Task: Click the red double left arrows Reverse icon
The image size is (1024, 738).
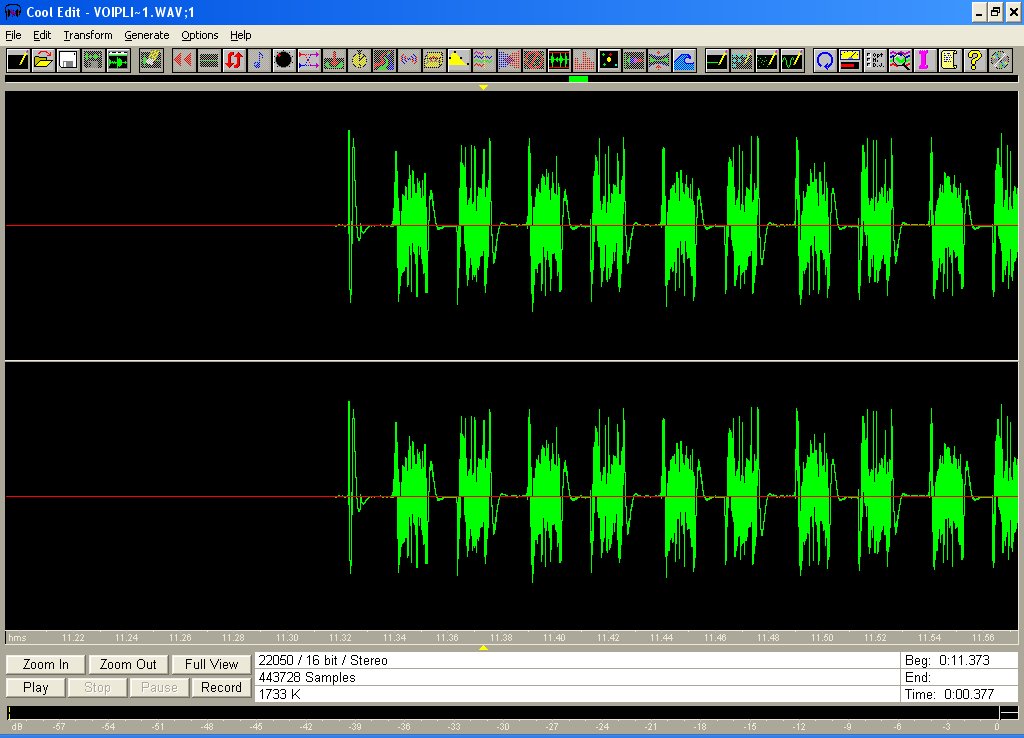Action: [184, 61]
